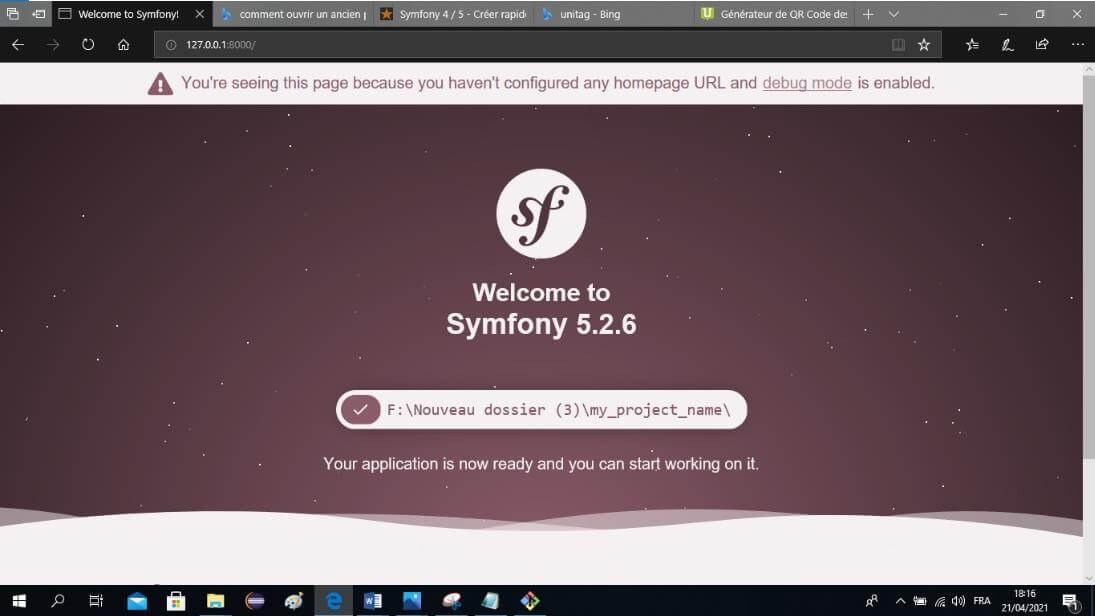Image resolution: width=1095 pixels, height=616 pixels.
Task: Go to the browser Home page
Action: tap(123, 44)
